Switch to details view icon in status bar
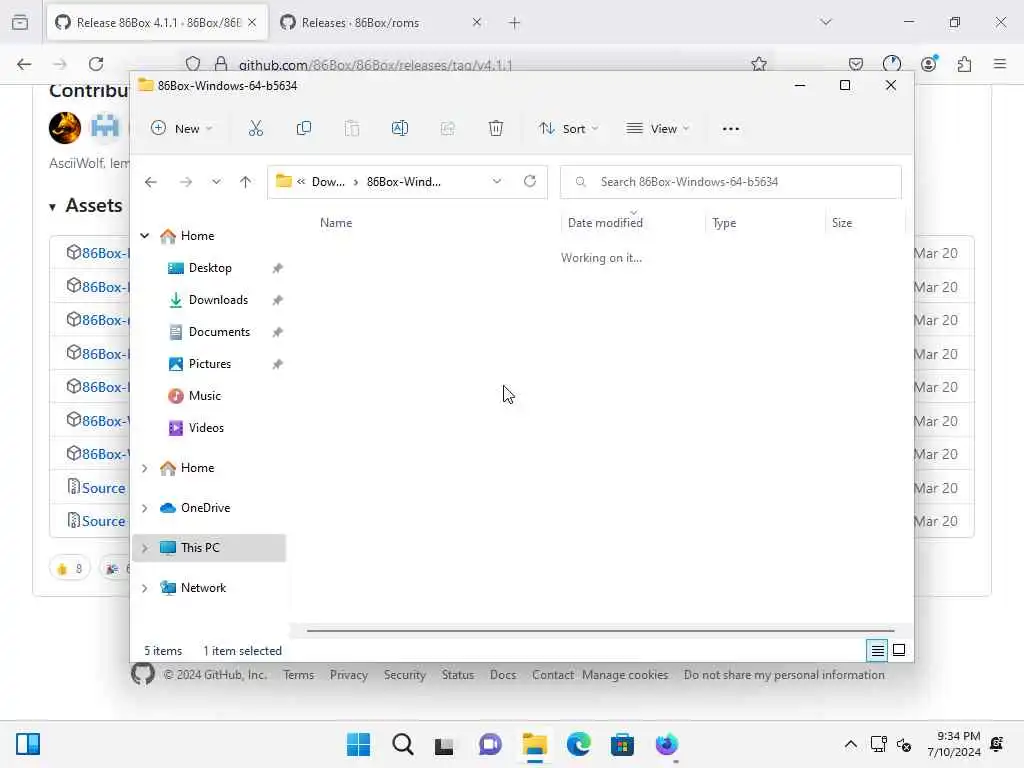This screenshot has width=1024, height=768. click(877, 650)
